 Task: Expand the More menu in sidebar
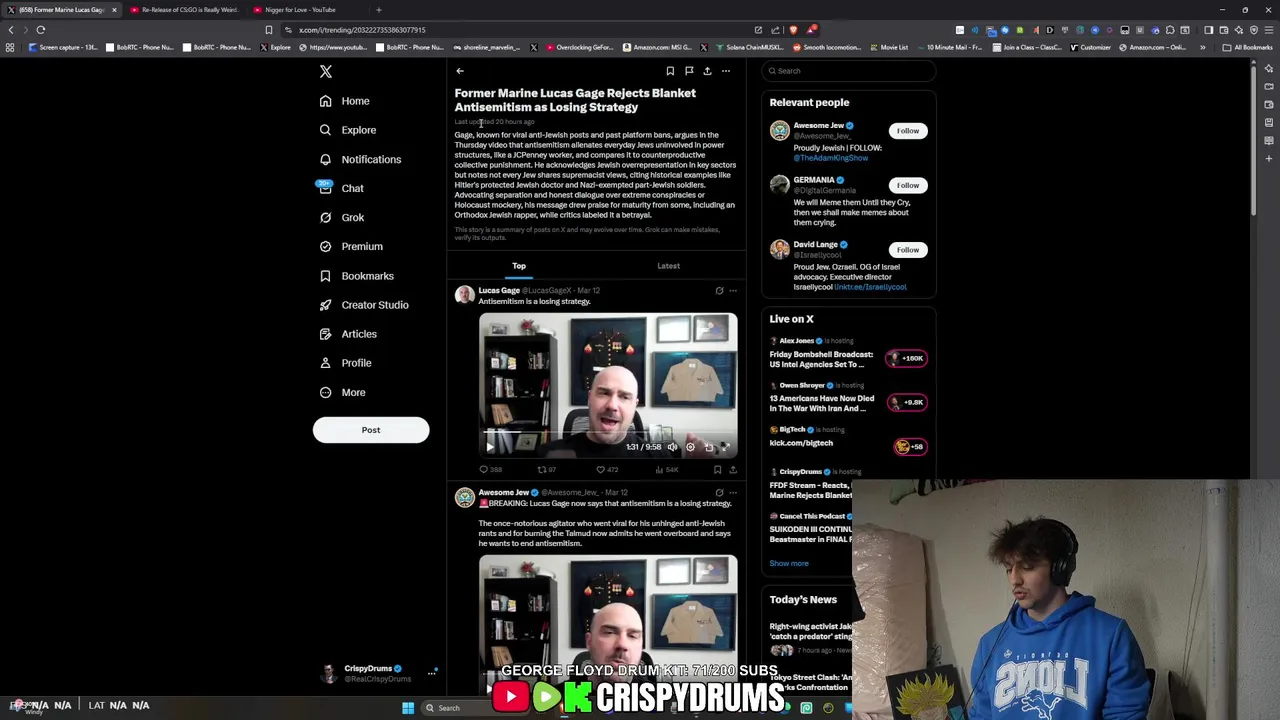tap(342, 392)
